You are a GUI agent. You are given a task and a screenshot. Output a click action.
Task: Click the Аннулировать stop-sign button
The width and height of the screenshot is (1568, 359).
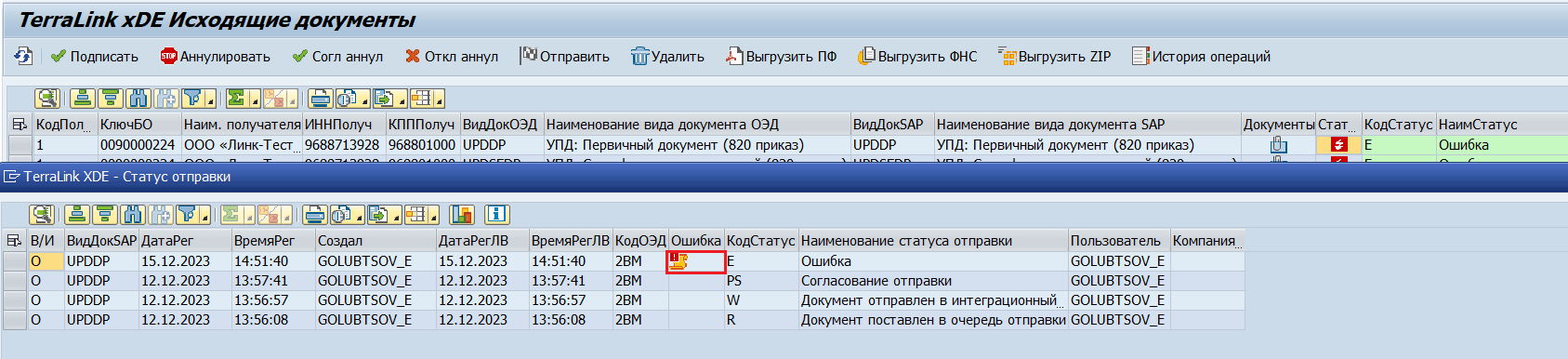pos(215,57)
